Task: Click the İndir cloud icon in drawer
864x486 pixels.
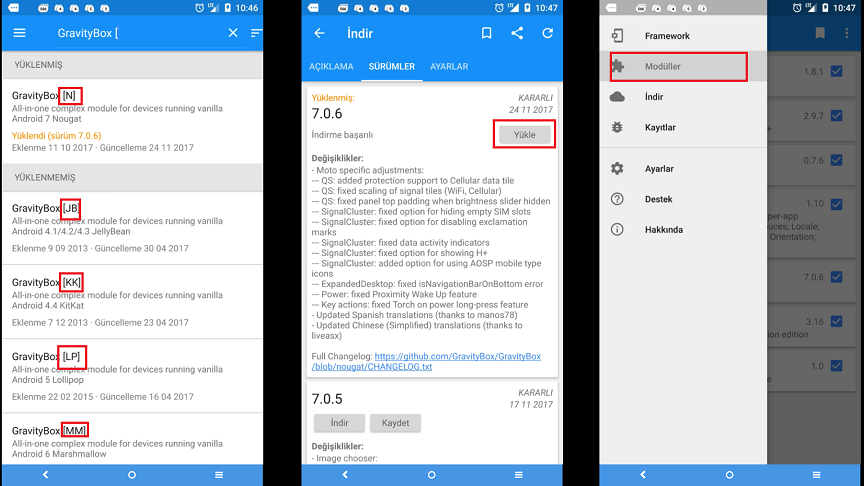Action: [x=617, y=97]
